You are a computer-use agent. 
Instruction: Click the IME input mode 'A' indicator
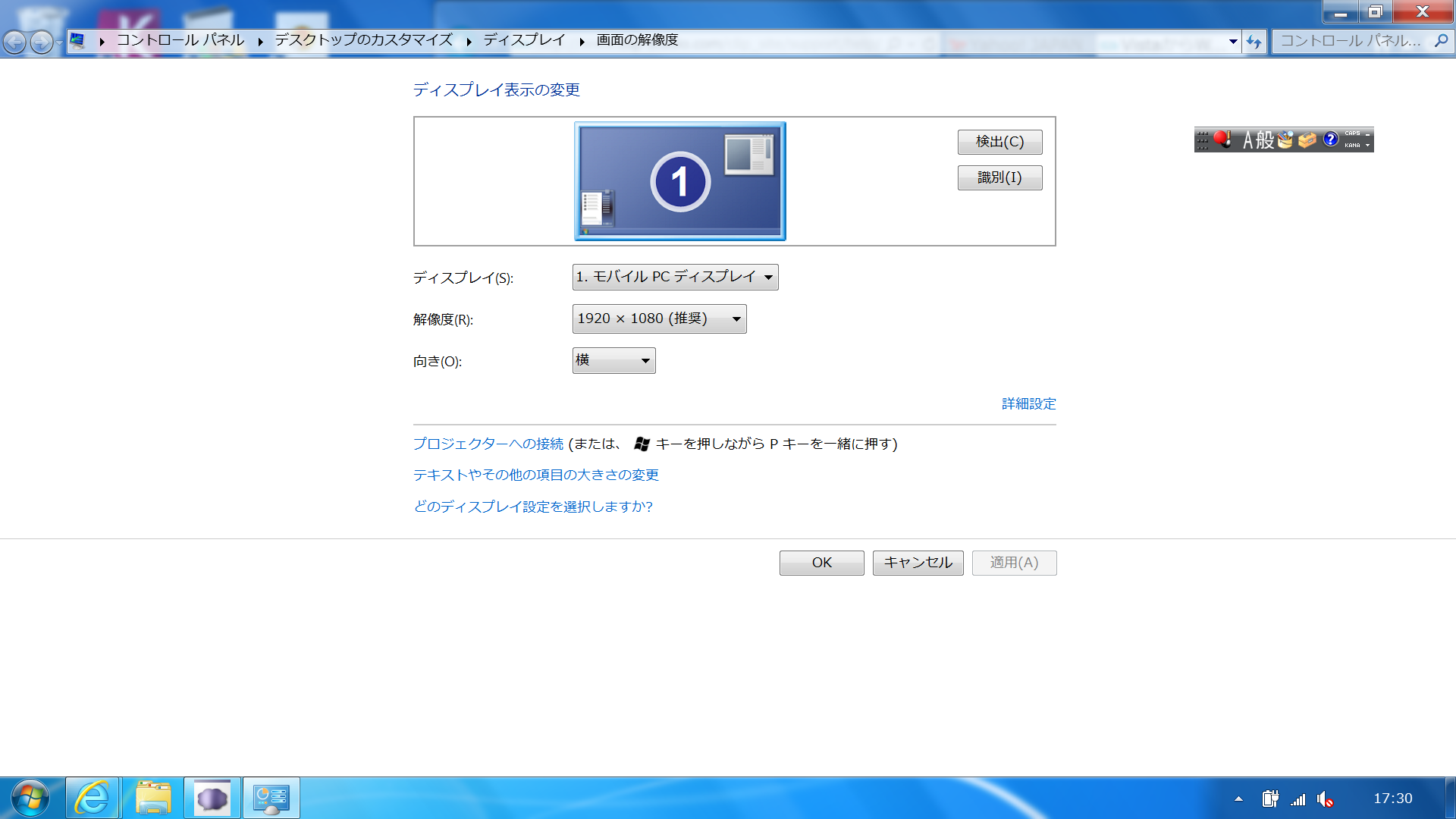pyautogui.click(x=1247, y=140)
